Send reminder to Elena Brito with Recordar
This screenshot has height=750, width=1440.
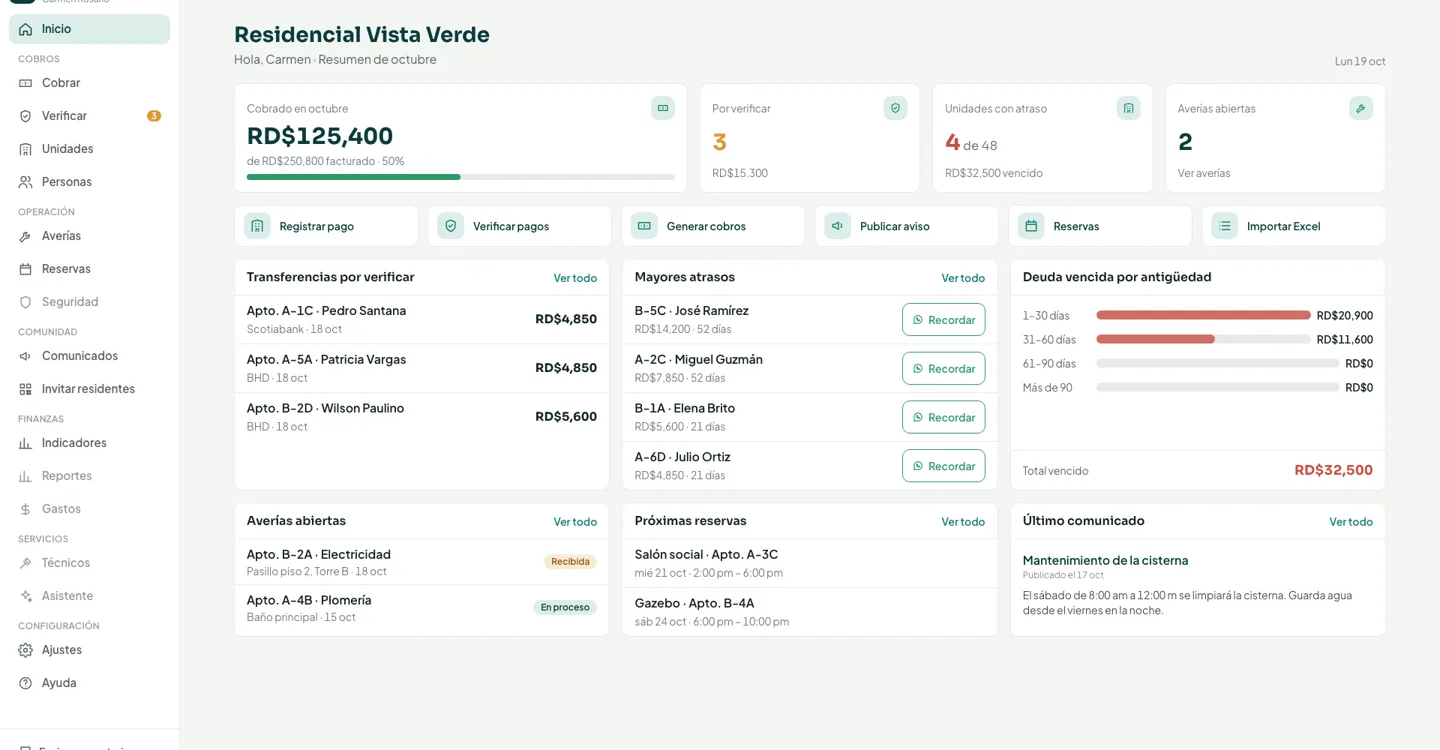(943, 417)
